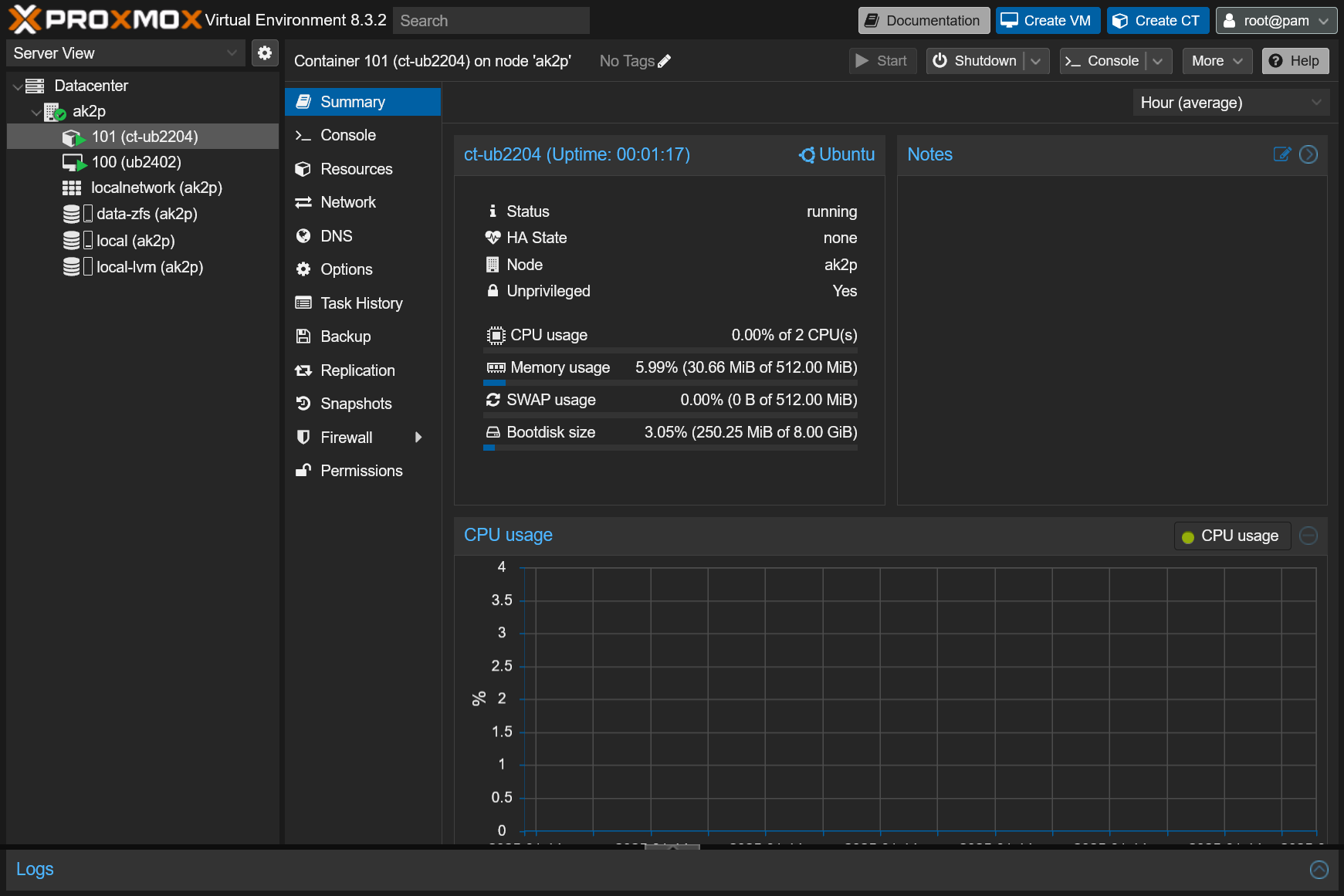The image size is (1344, 896).
Task: Open the More menu dropdown
Action: coord(1217,61)
